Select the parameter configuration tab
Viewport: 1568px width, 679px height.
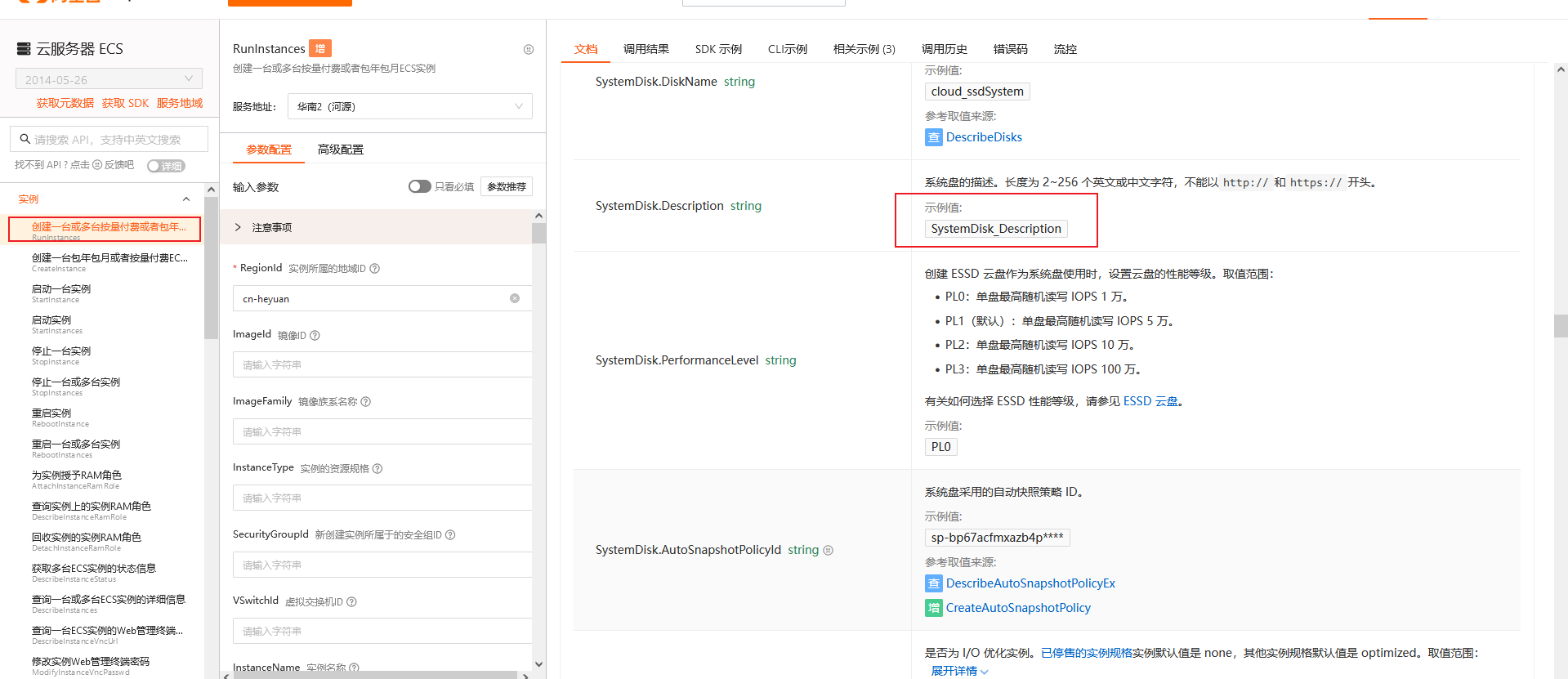click(x=269, y=150)
